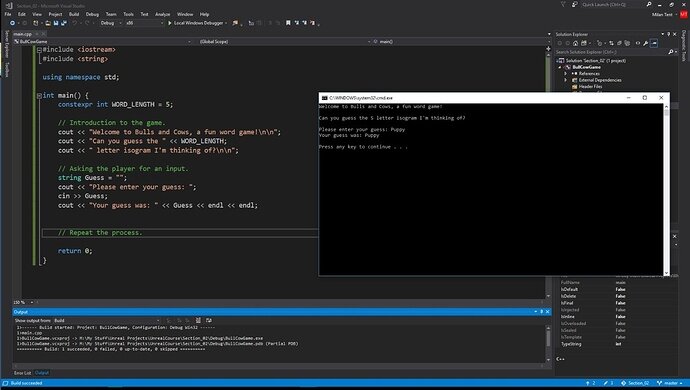
Task: Collapse the BullCowGame project node
Action: 560,67
